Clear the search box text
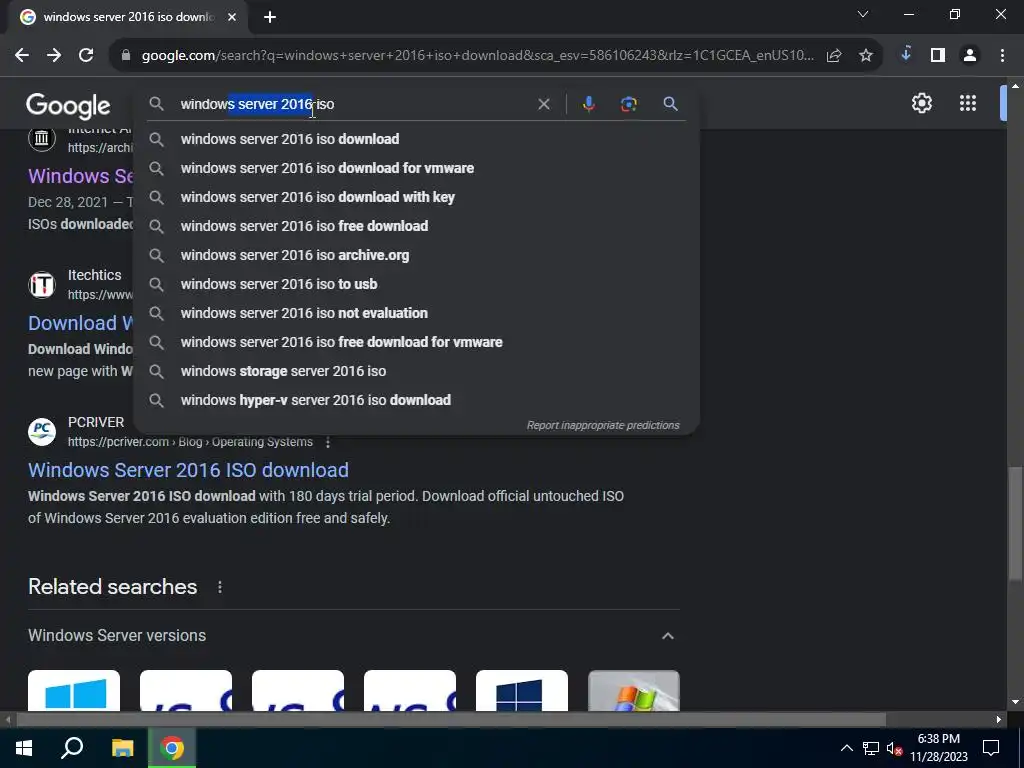 tap(543, 104)
